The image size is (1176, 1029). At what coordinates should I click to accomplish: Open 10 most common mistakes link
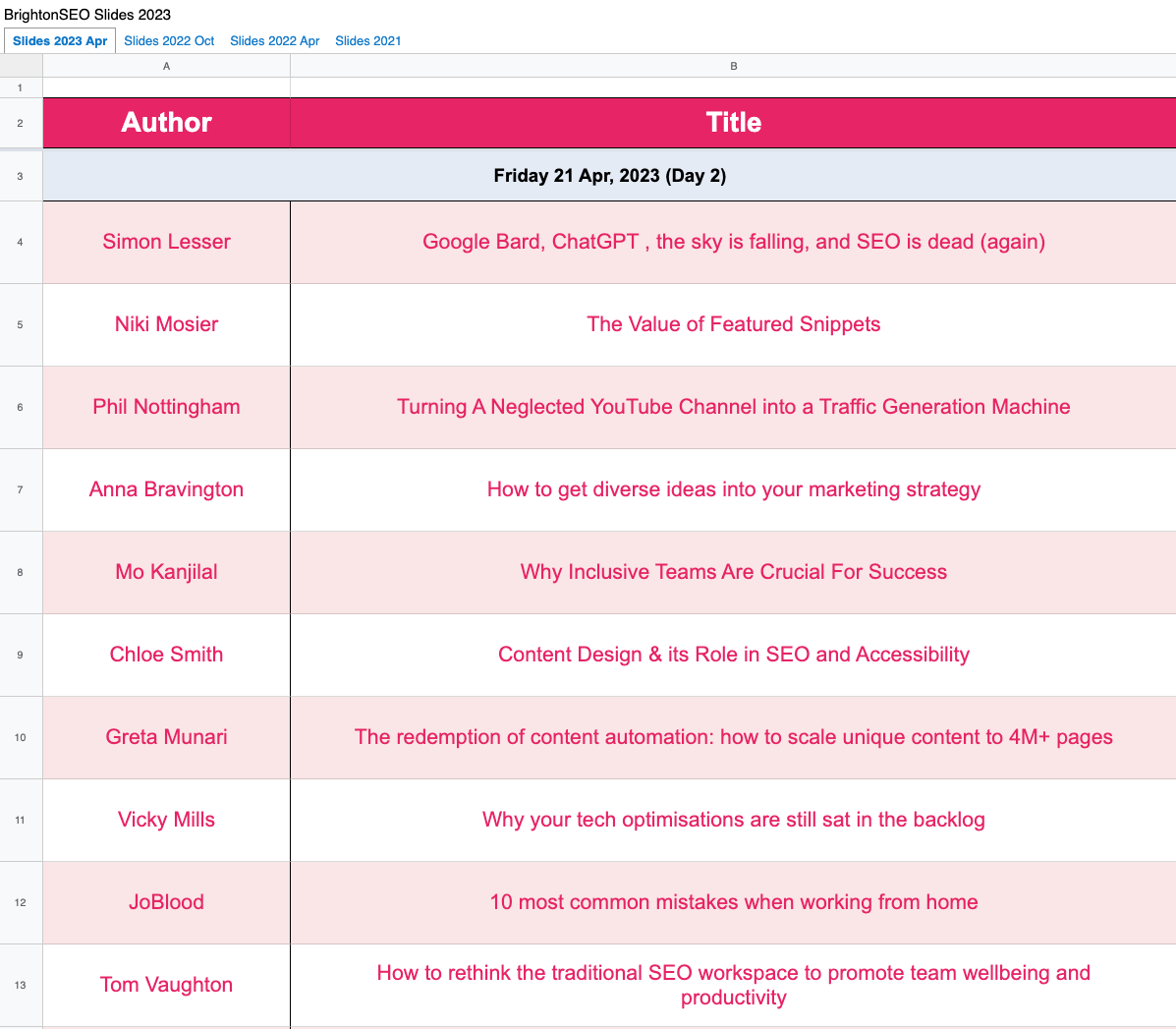coord(733,902)
